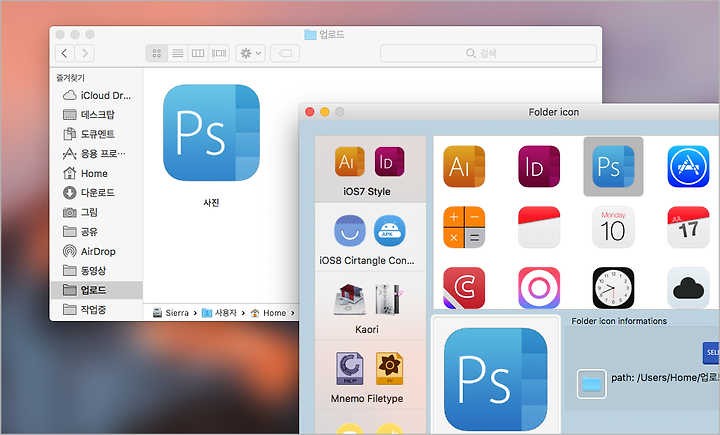Open 그림 in Finder sidebar

click(x=96, y=212)
